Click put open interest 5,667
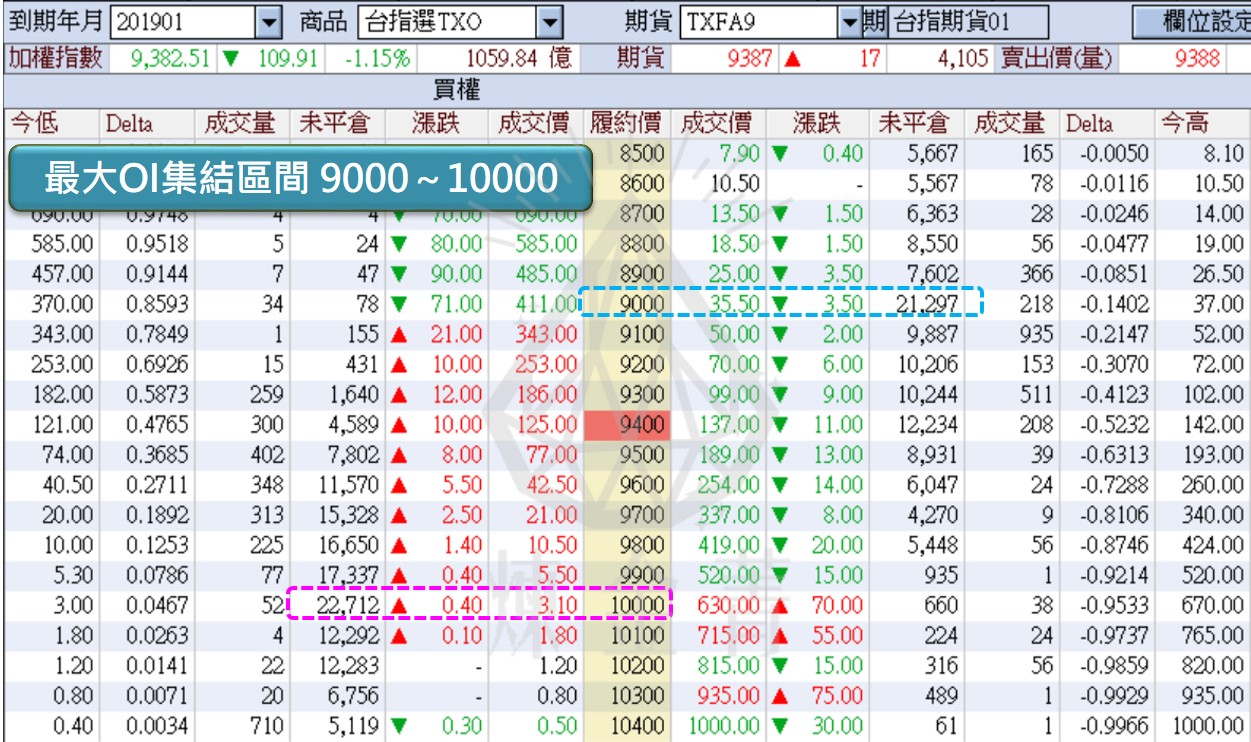1251x742 pixels. click(x=934, y=154)
